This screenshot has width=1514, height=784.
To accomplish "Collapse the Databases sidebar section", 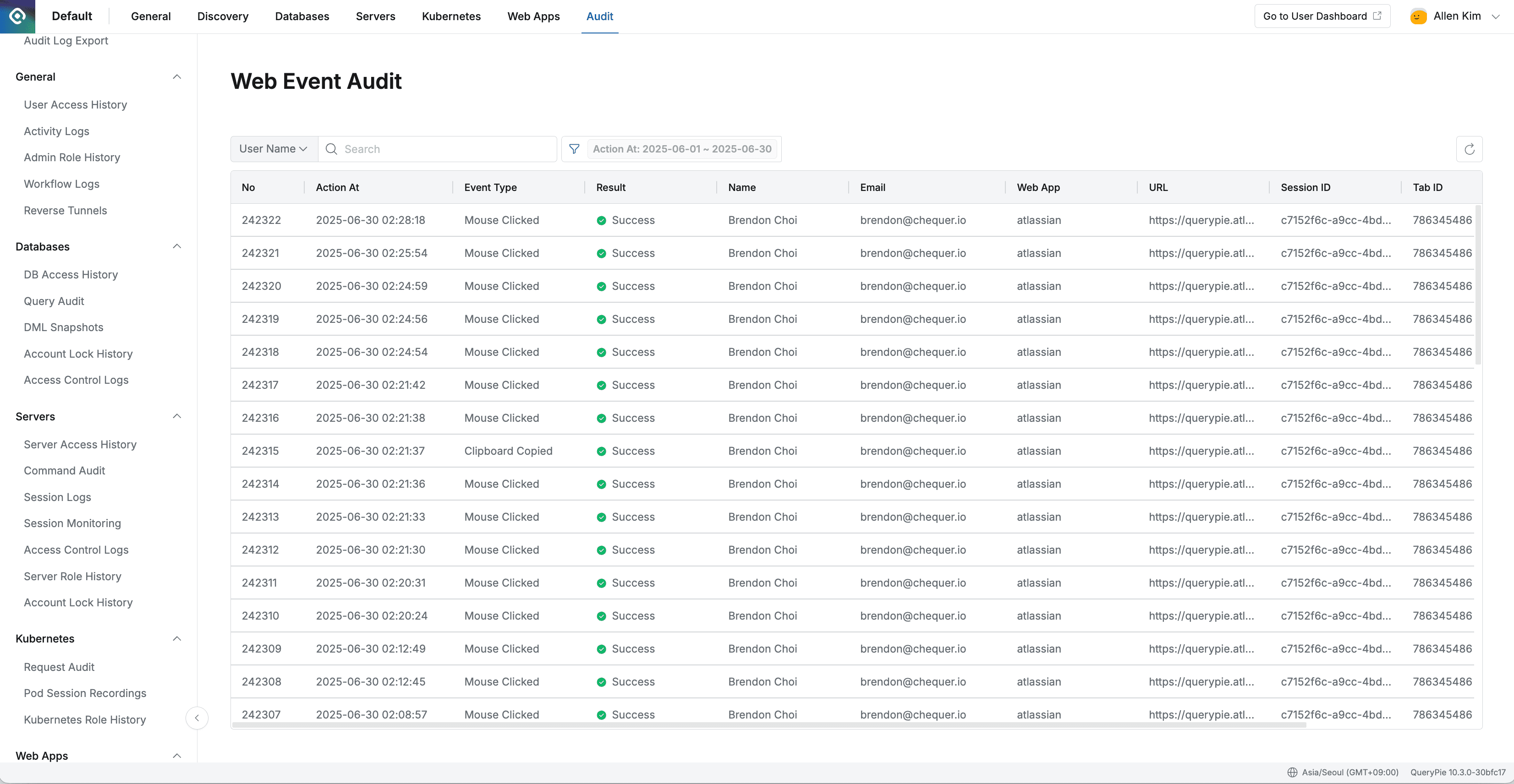I will (177, 246).
